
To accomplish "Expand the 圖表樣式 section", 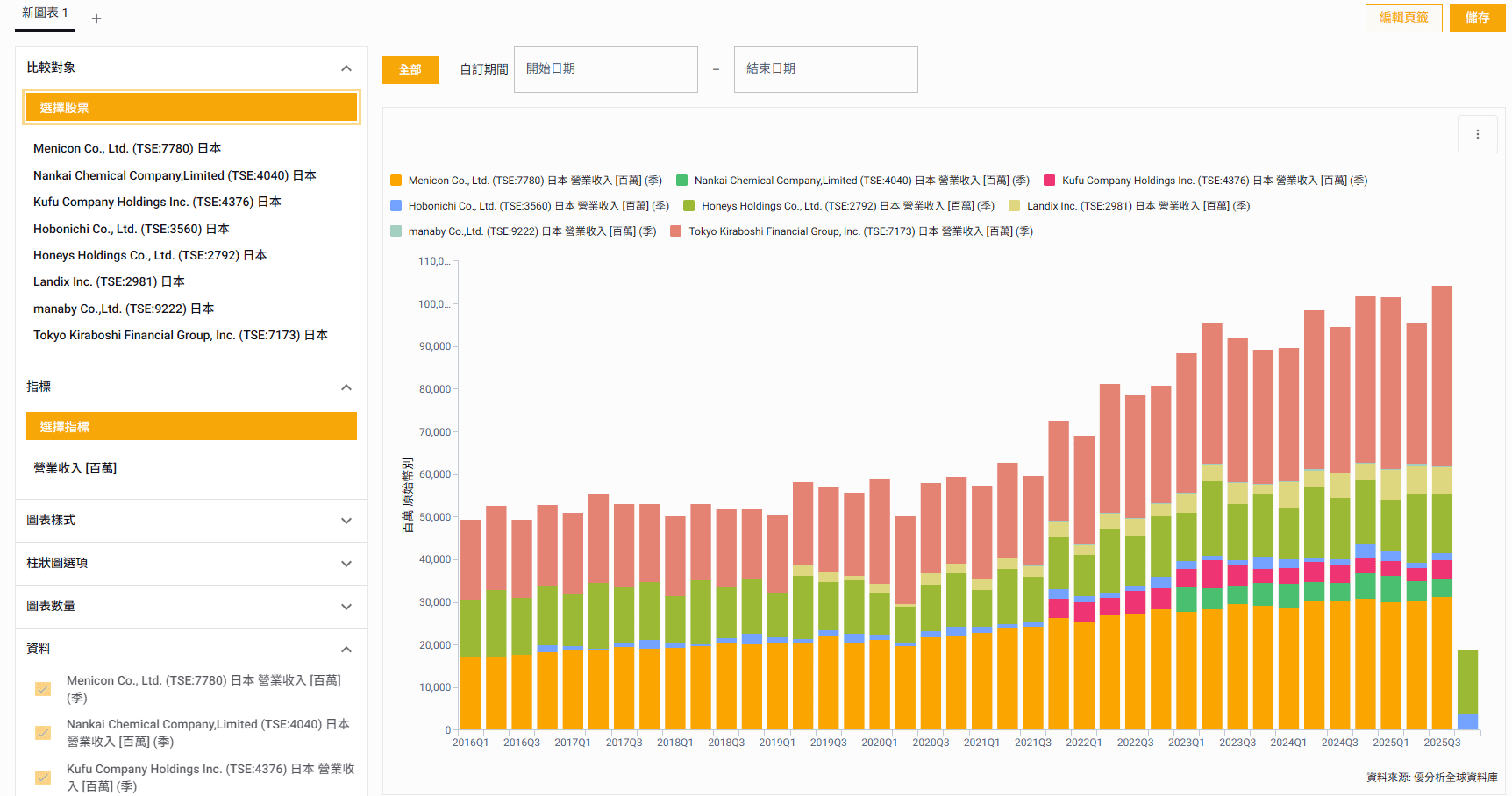I will (x=346, y=521).
